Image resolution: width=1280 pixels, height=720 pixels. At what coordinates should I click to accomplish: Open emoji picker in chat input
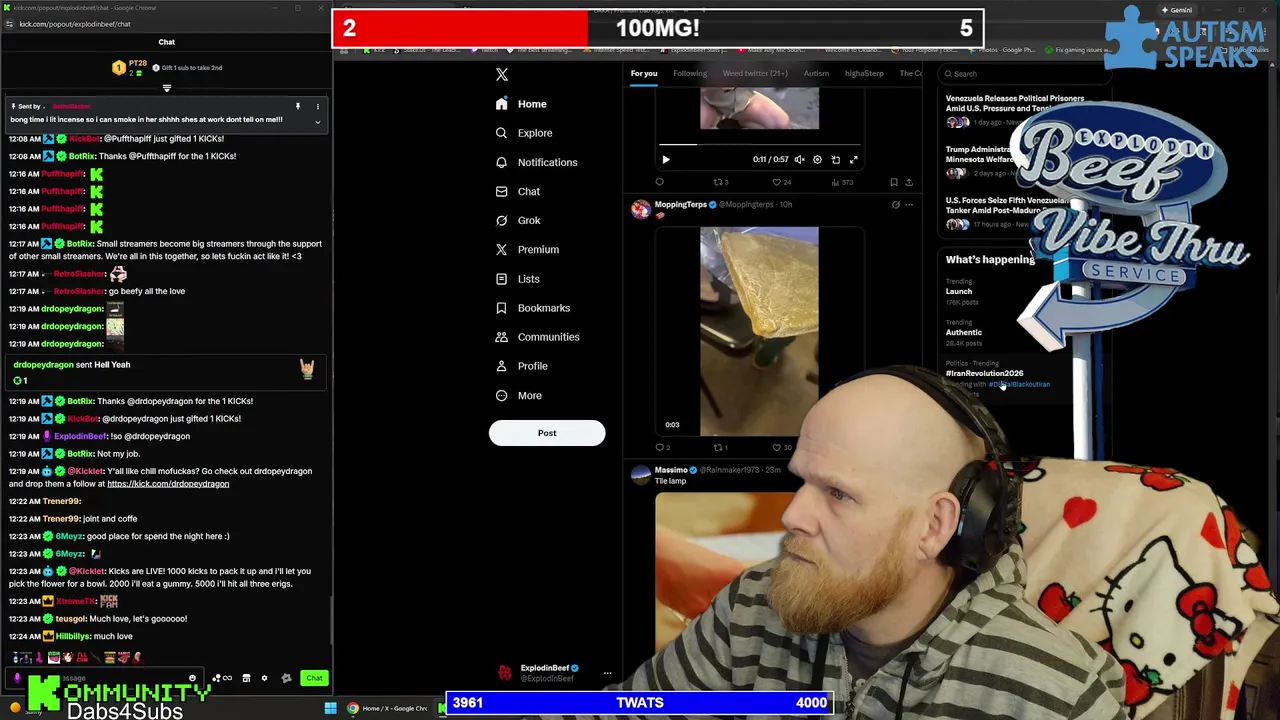192,678
